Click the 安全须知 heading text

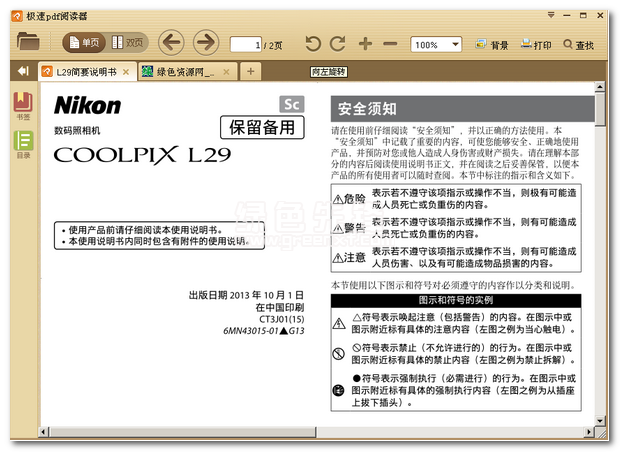coord(367,109)
